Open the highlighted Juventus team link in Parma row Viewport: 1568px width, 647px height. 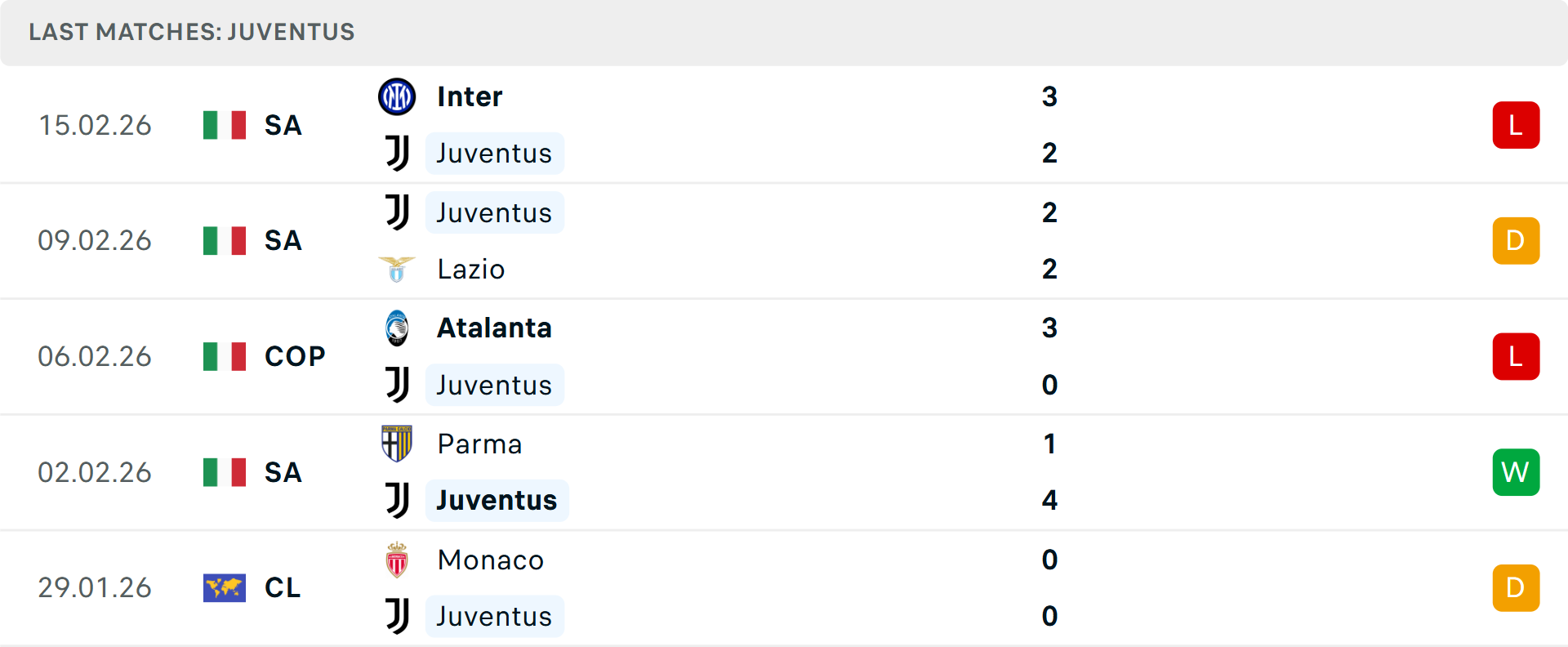[x=497, y=500]
